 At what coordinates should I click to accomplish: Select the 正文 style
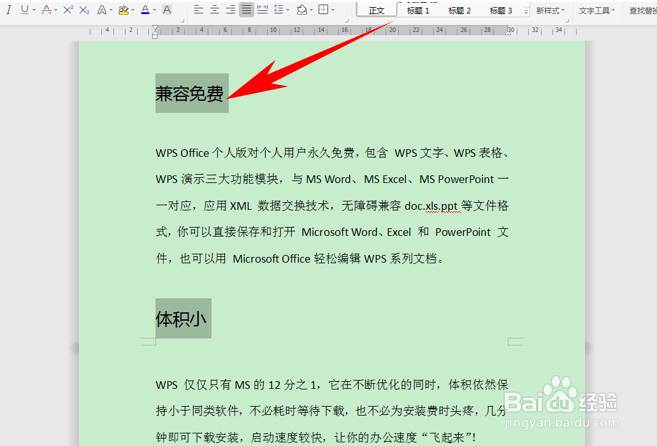(x=376, y=10)
